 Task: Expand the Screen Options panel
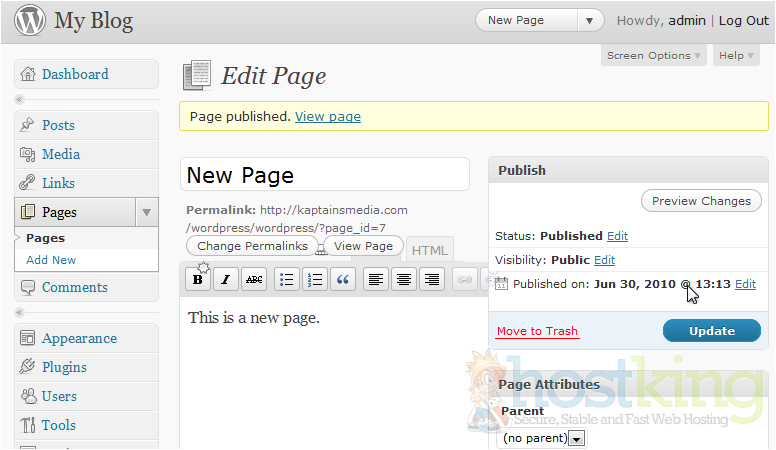click(x=654, y=56)
